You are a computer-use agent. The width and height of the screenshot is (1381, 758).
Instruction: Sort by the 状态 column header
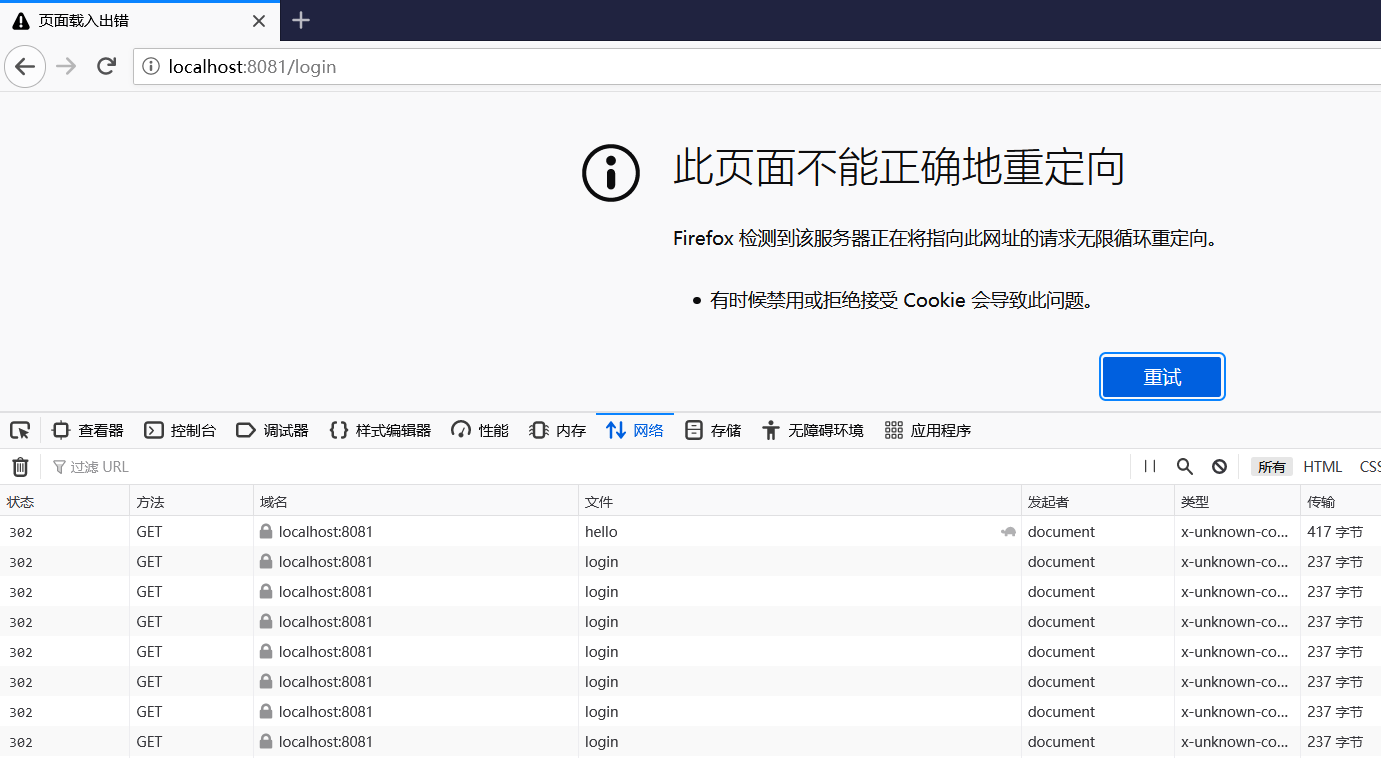(x=65, y=502)
